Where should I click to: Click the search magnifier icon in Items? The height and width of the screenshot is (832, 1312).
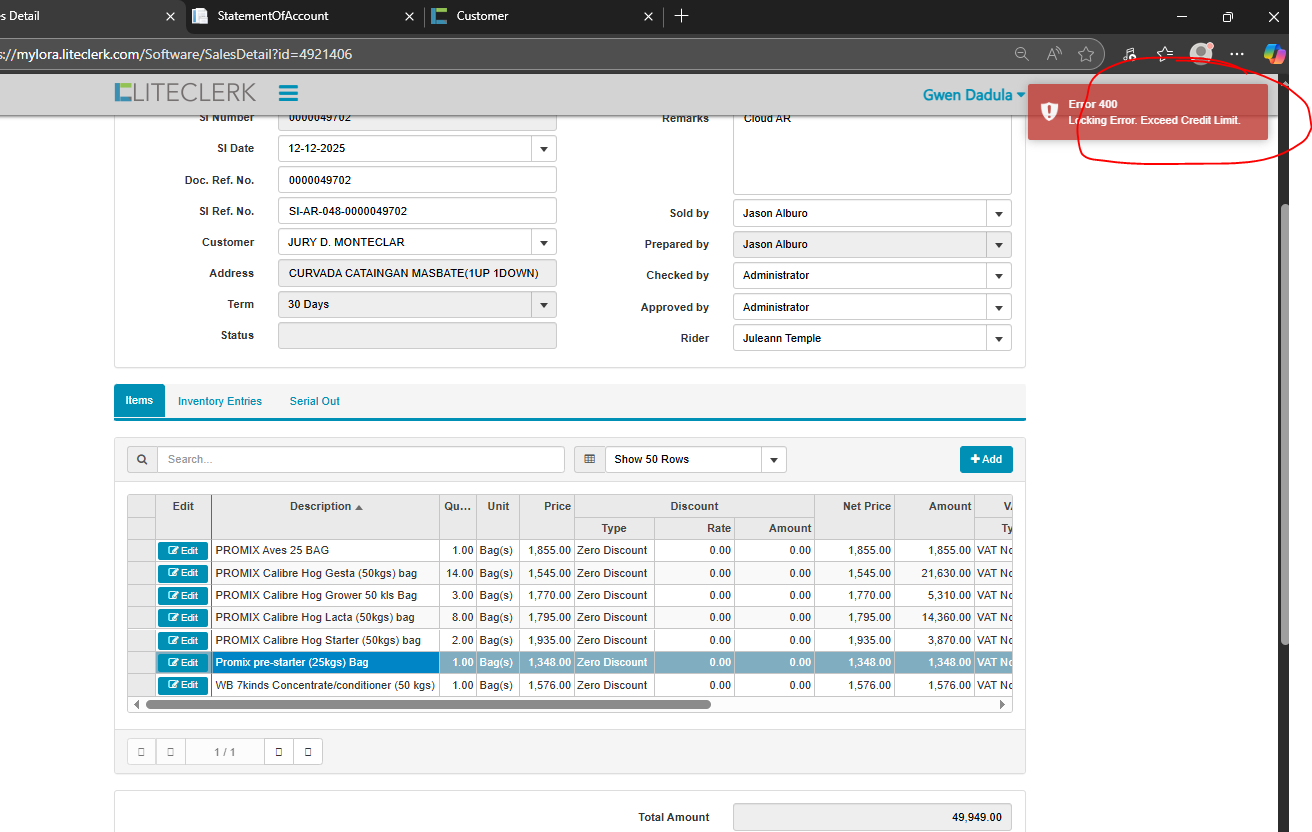coord(142,459)
